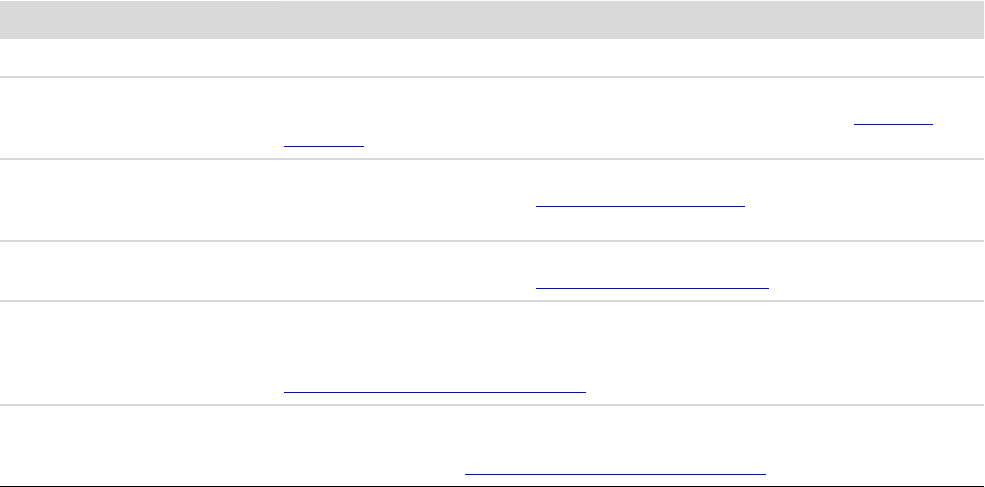Open the underlined link in the fourth table row
This screenshot has width=985, height=487.
[x=652, y=285]
